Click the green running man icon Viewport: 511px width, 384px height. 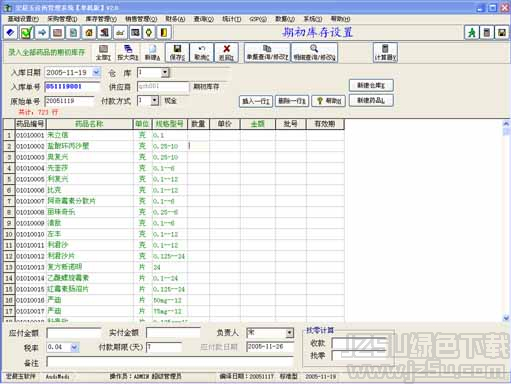pos(472,32)
